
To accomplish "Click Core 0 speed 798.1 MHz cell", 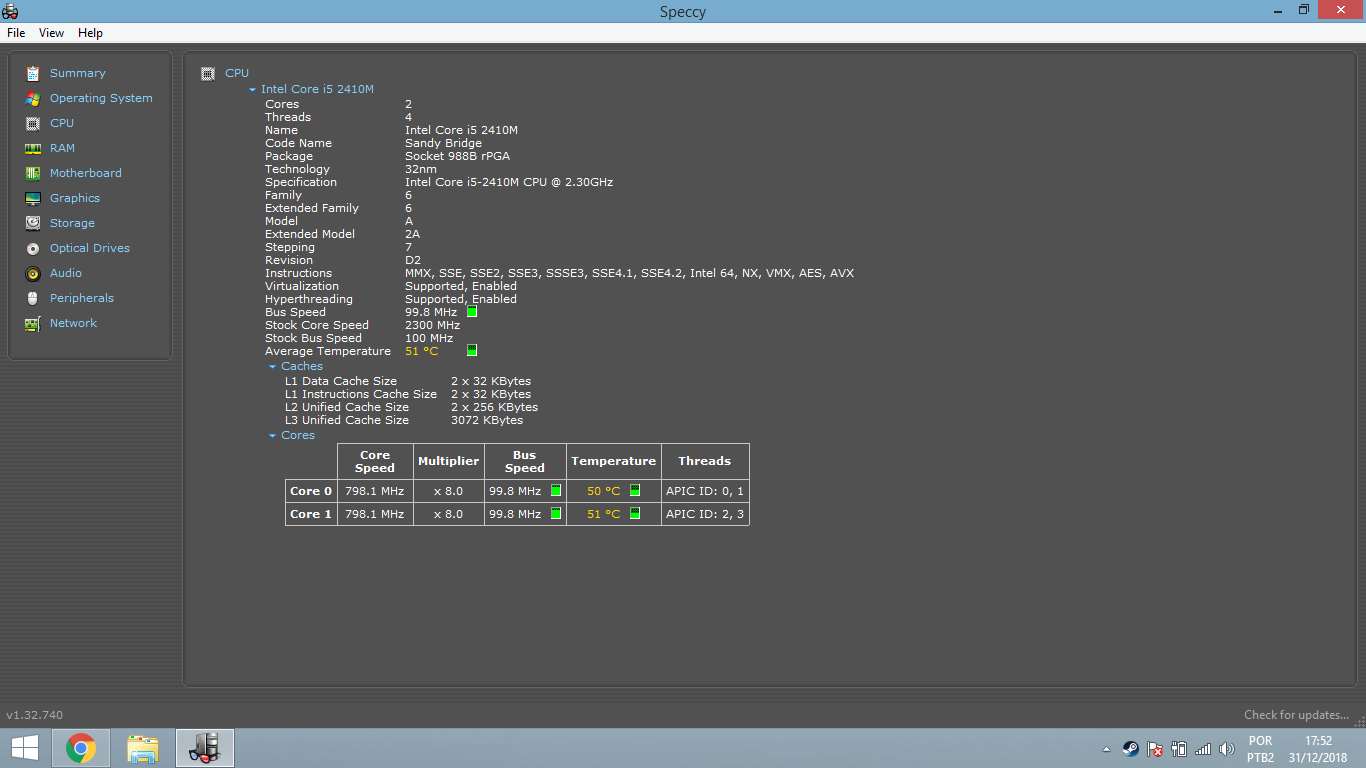I will (x=375, y=491).
